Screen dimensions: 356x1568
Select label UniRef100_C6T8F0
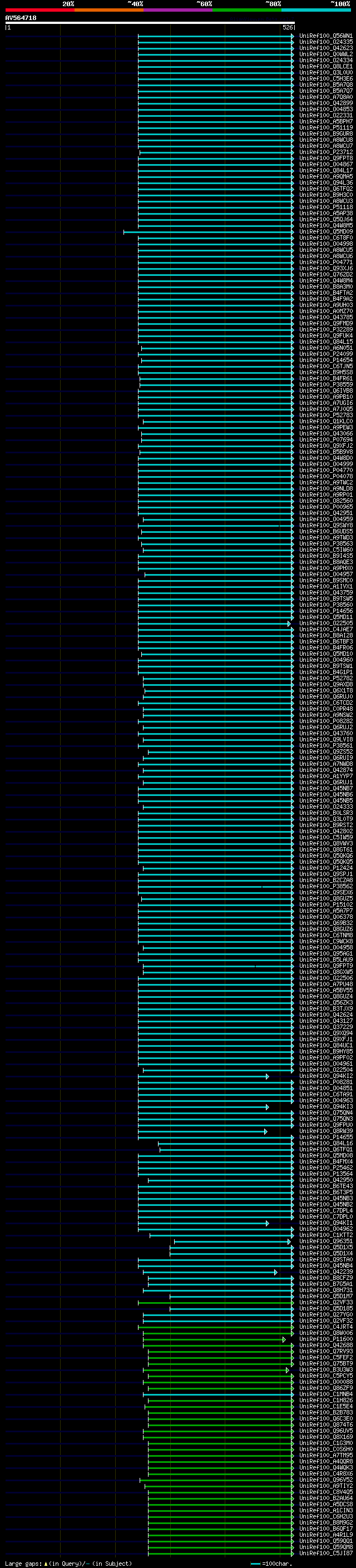point(325,238)
